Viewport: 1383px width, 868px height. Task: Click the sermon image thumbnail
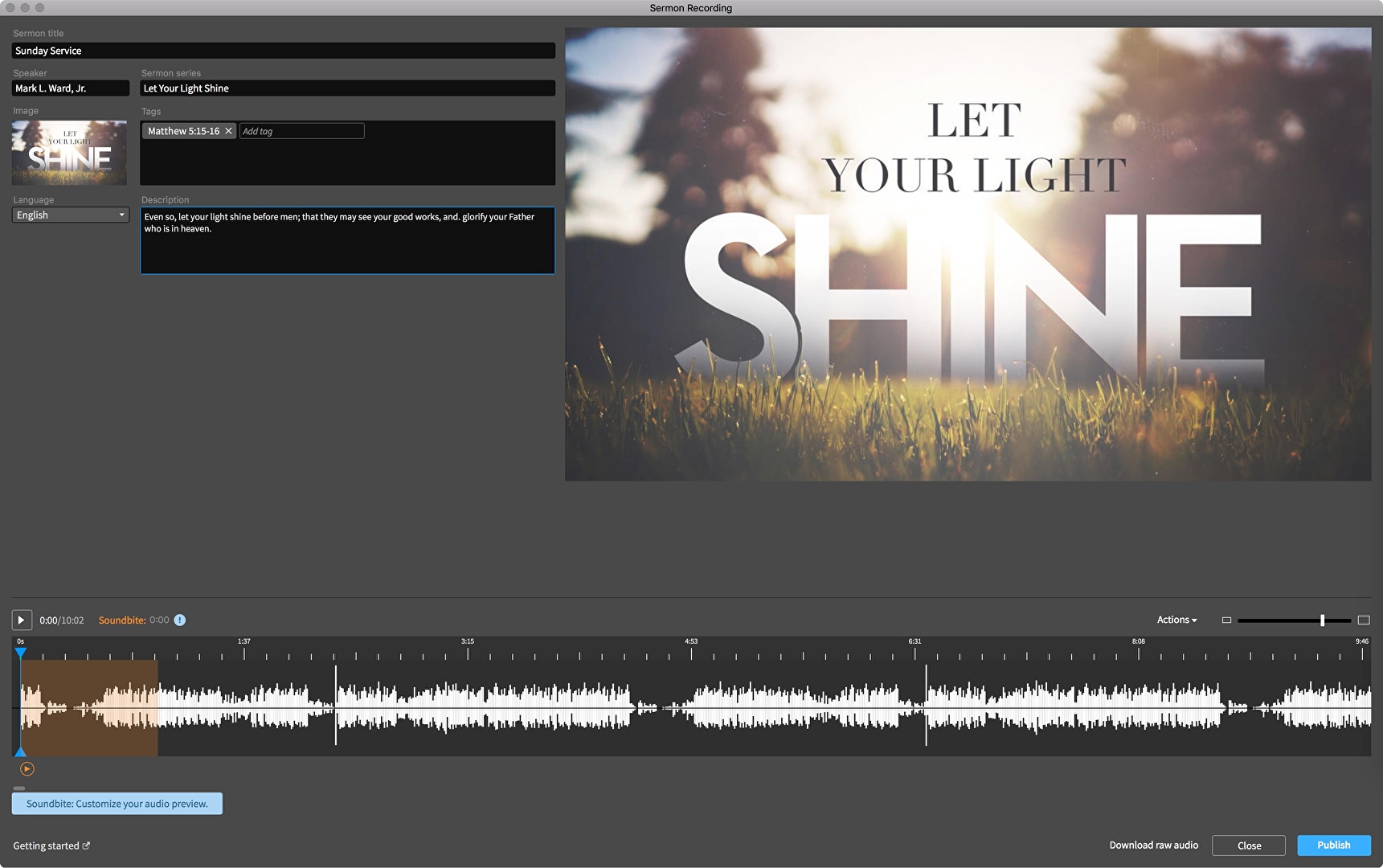tap(69, 153)
